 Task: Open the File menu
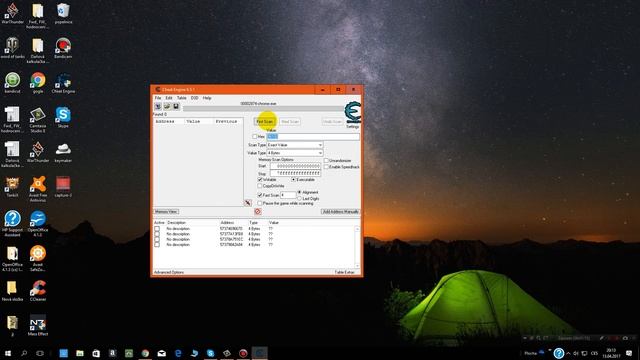click(x=158, y=98)
